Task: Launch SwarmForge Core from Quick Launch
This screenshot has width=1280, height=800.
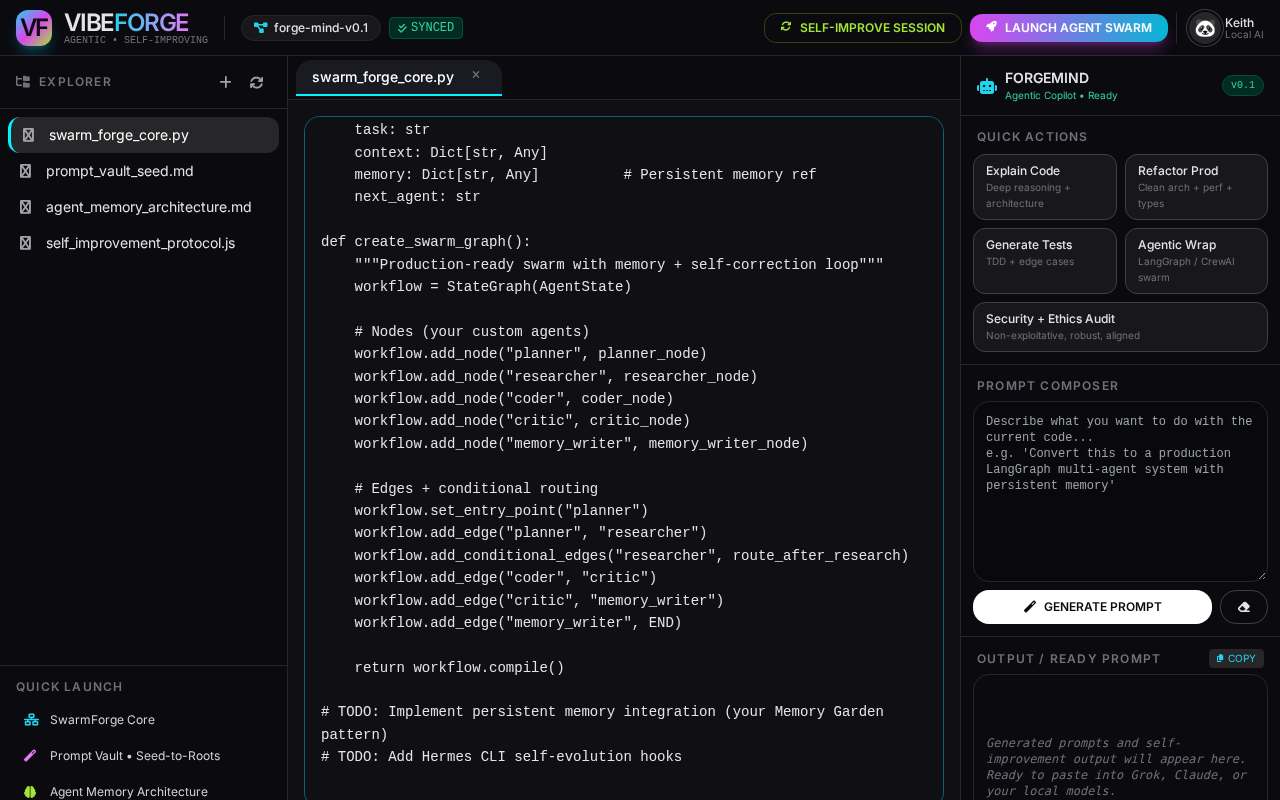Action: click(144, 720)
